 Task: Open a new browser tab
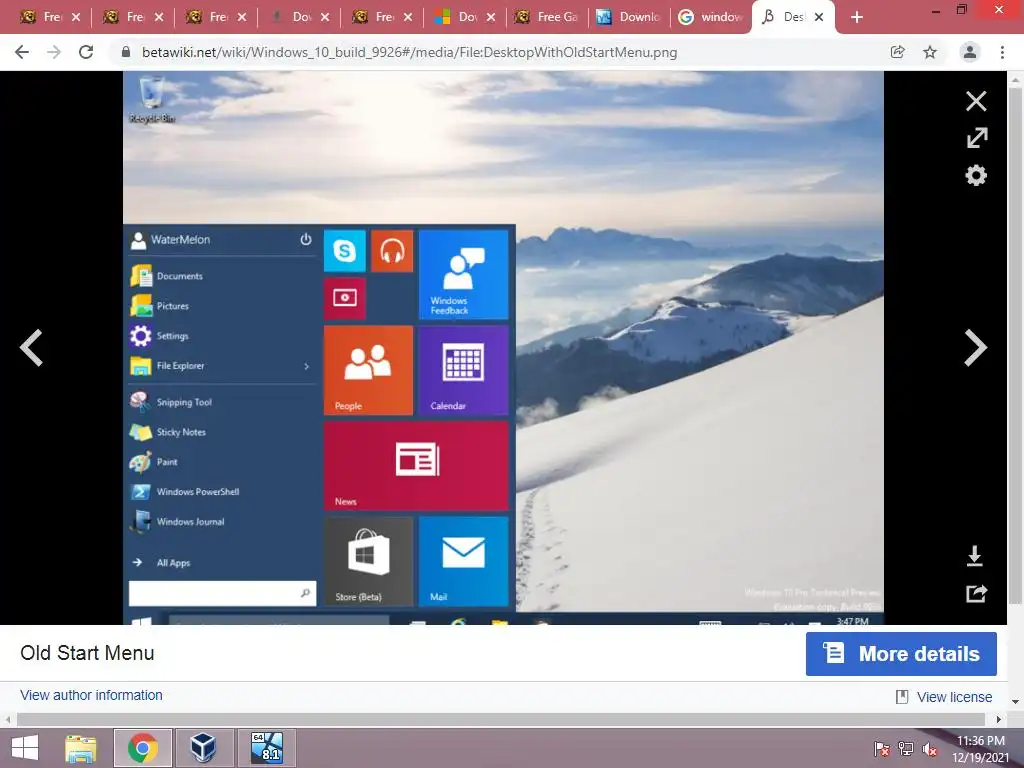click(857, 17)
